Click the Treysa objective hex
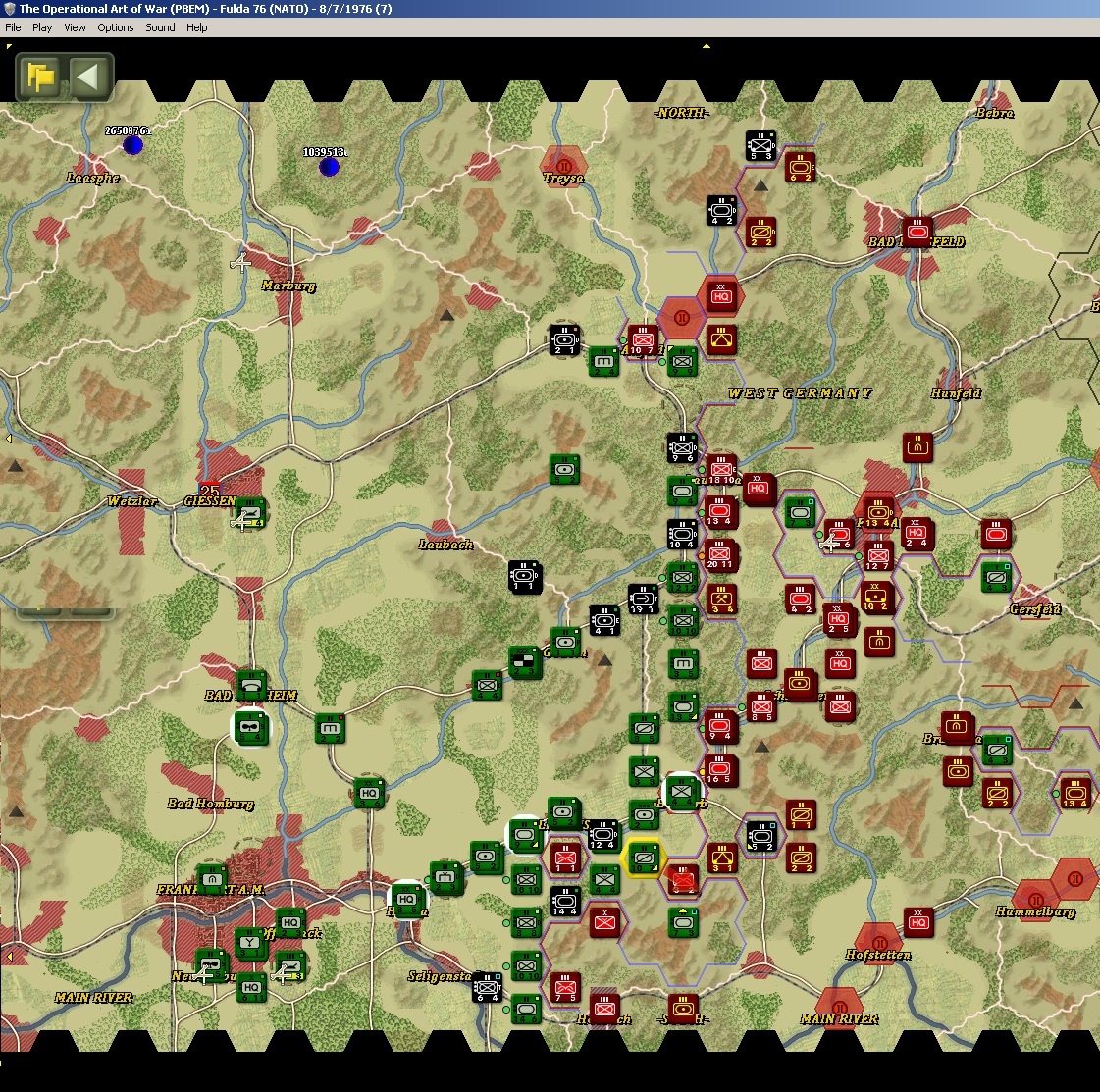 (564, 166)
